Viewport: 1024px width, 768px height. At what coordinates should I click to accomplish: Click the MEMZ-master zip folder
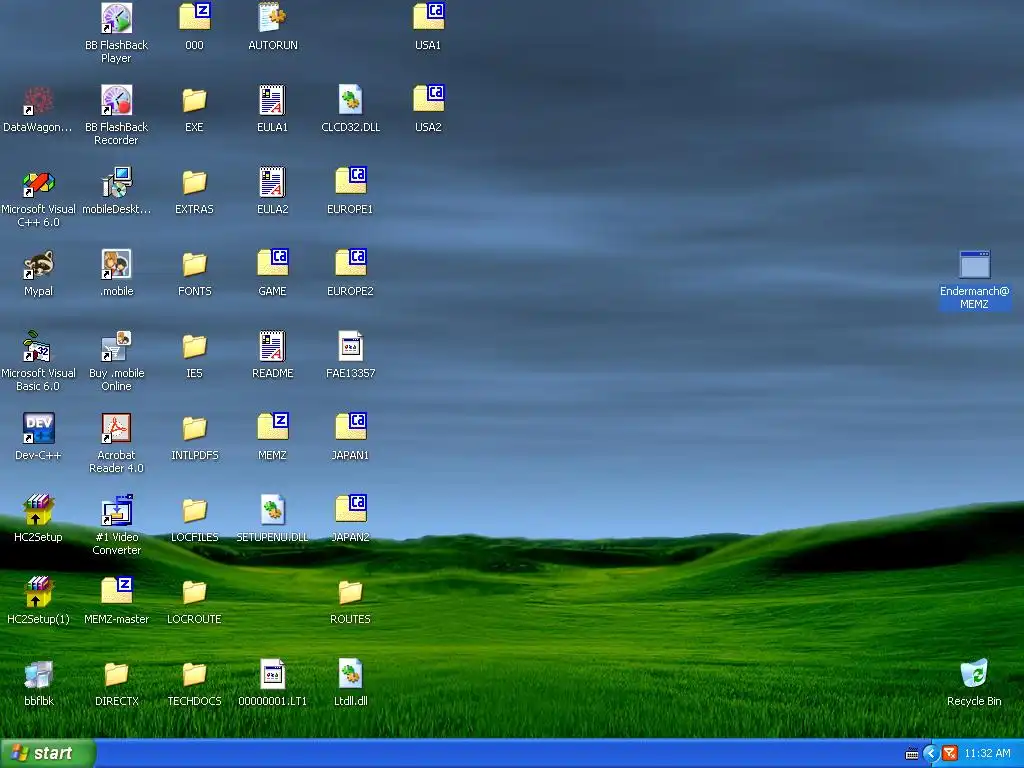point(116,592)
